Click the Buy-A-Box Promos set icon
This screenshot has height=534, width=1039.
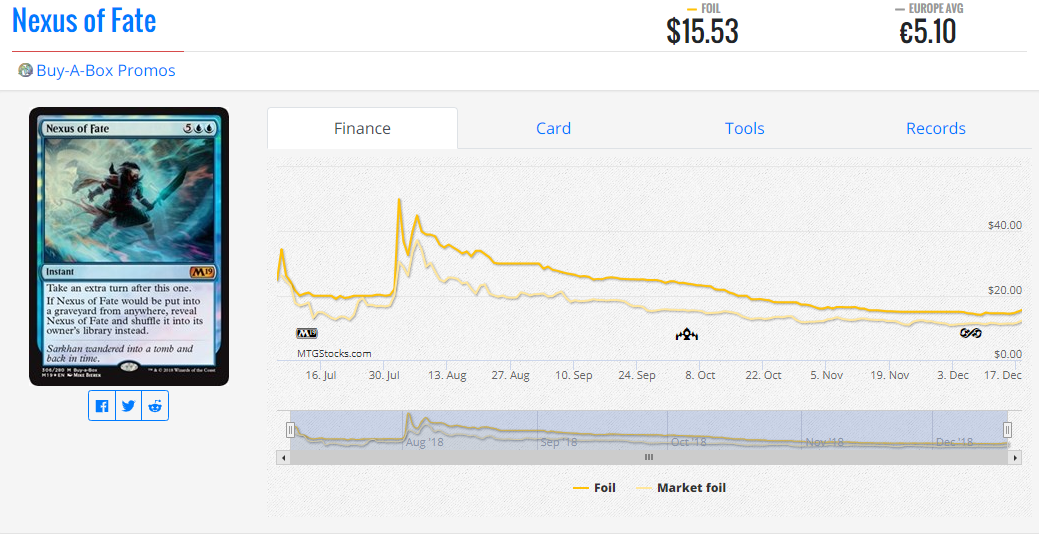(x=25, y=70)
